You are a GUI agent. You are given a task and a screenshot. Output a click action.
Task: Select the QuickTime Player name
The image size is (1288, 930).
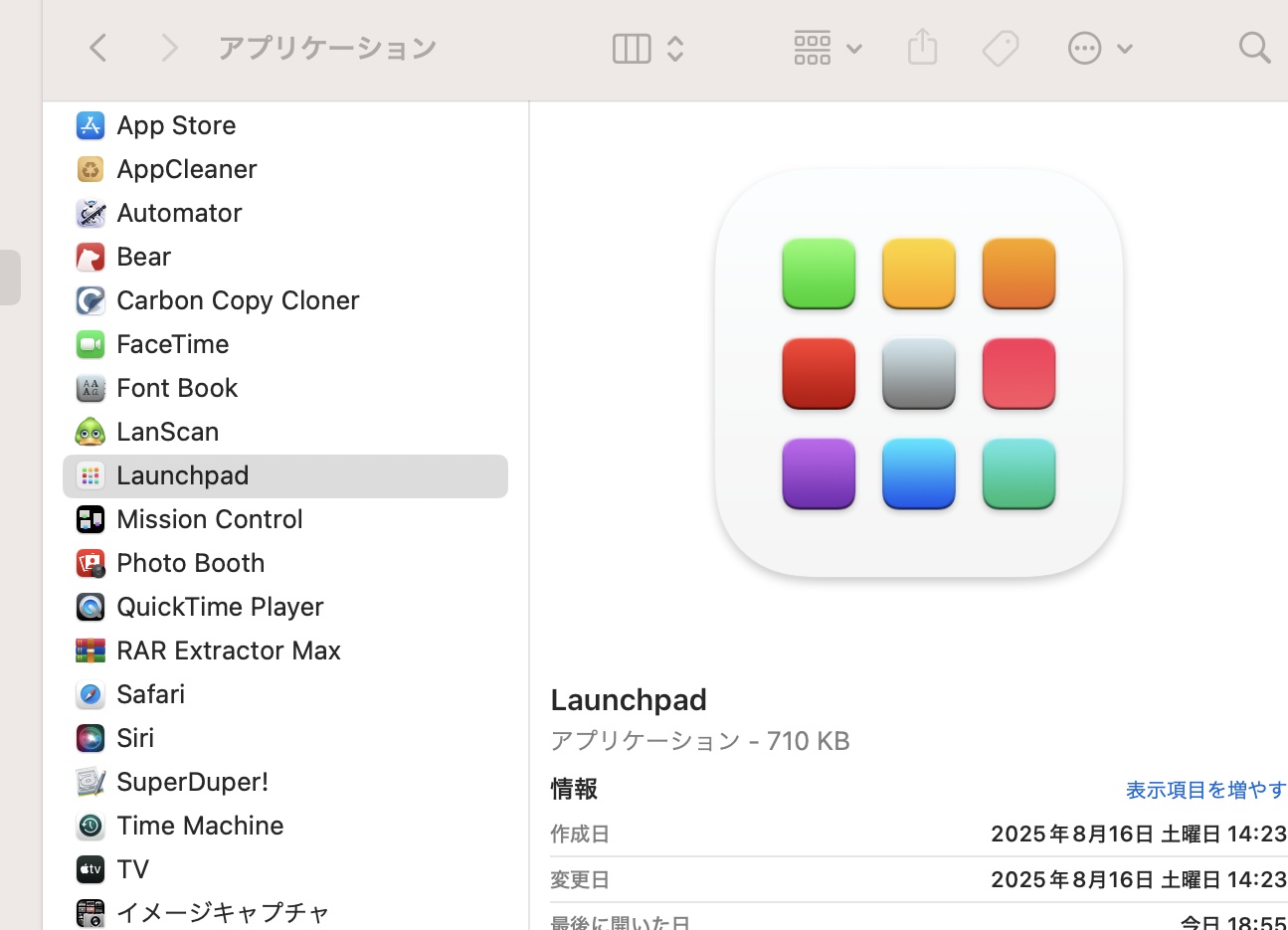click(220, 607)
